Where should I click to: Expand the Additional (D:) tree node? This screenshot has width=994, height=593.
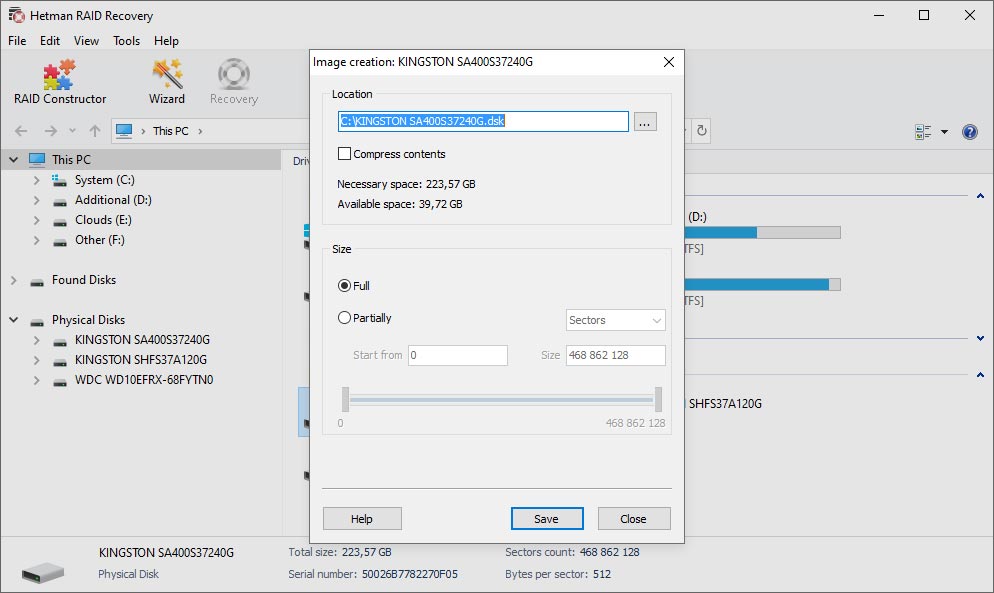[36, 200]
